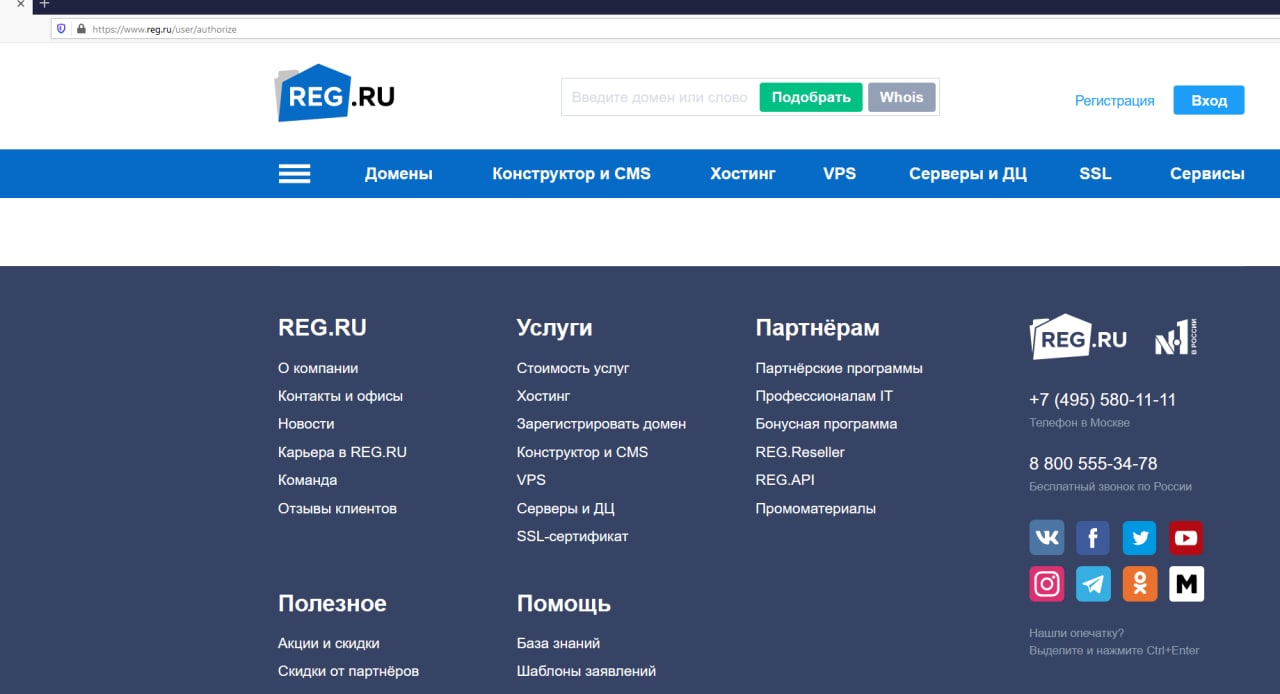Open footer link Карьера в REG.RU
The image size is (1280, 694).
coord(342,452)
